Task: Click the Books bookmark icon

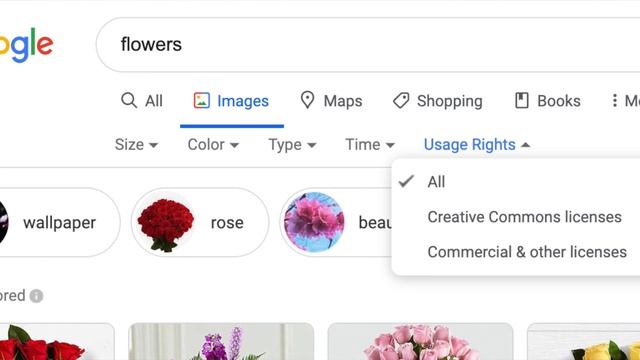Action: pos(522,100)
